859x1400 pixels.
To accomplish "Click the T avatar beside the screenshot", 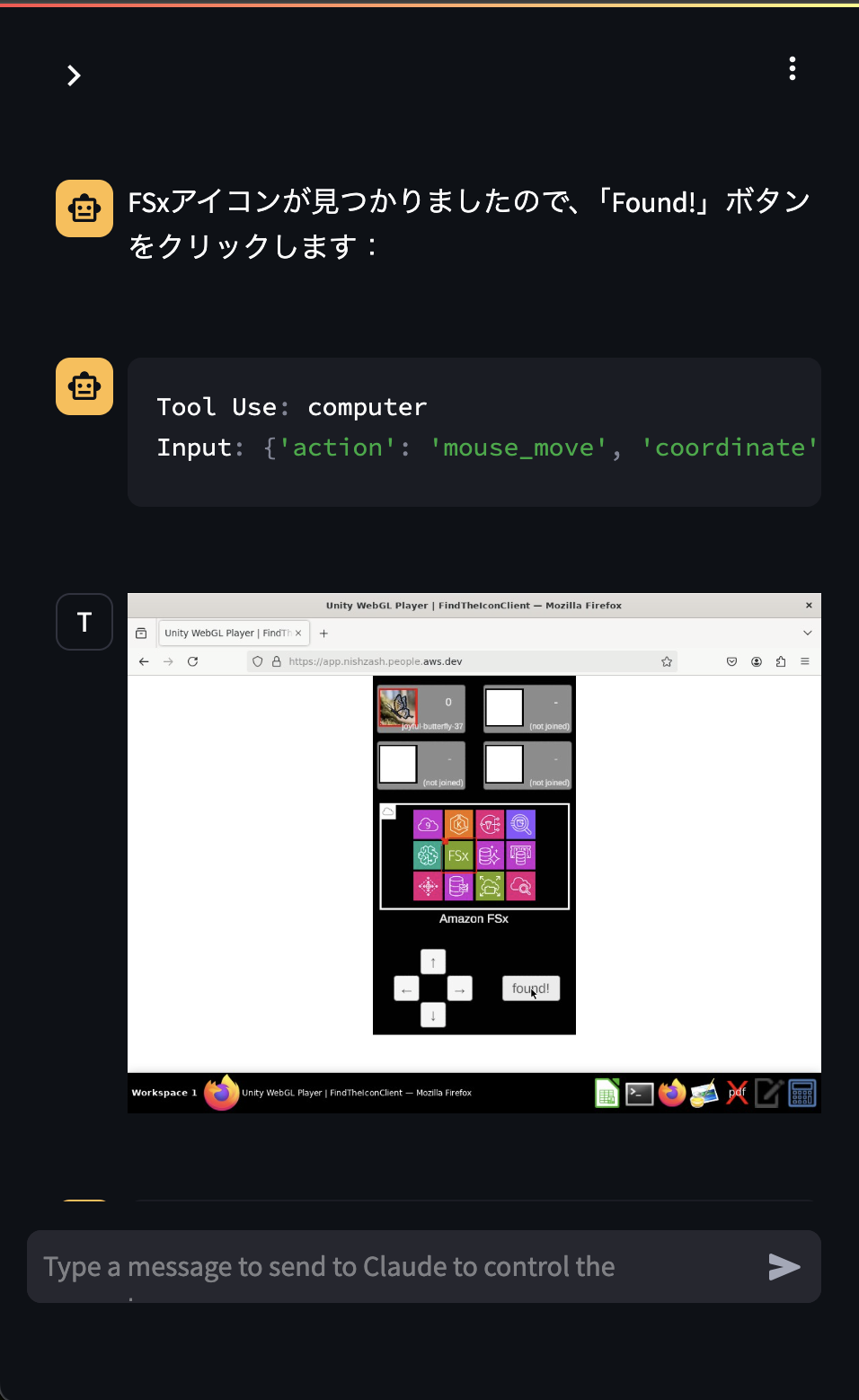I will (84, 622).
